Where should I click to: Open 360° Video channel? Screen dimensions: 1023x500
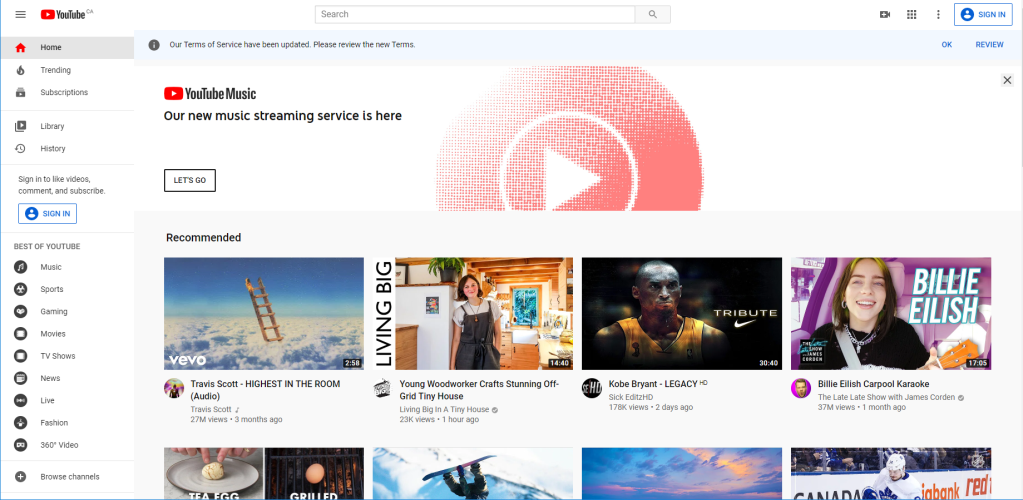(x=58, y=445)
